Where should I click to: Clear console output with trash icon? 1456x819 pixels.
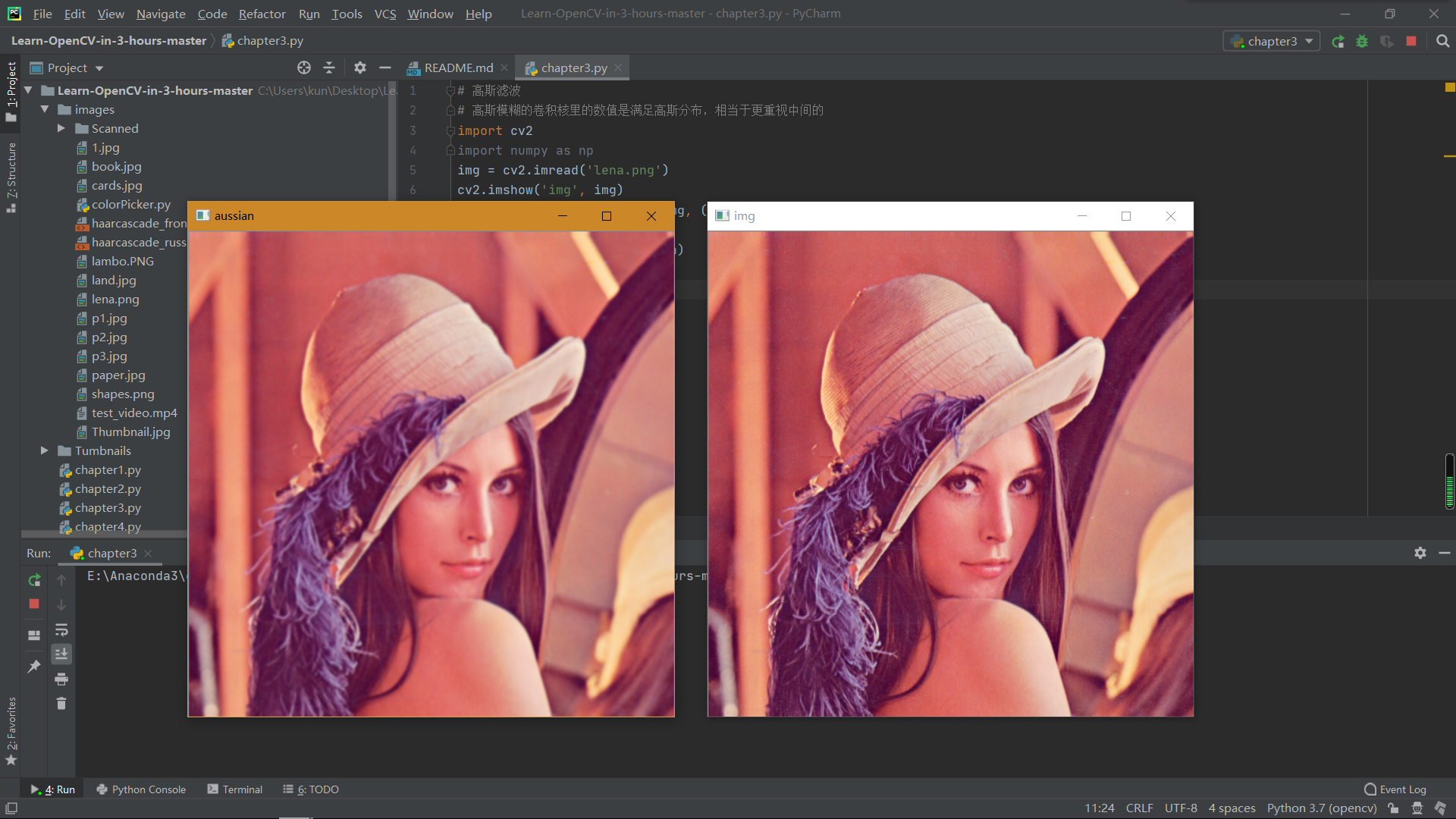tap(61, 704)
